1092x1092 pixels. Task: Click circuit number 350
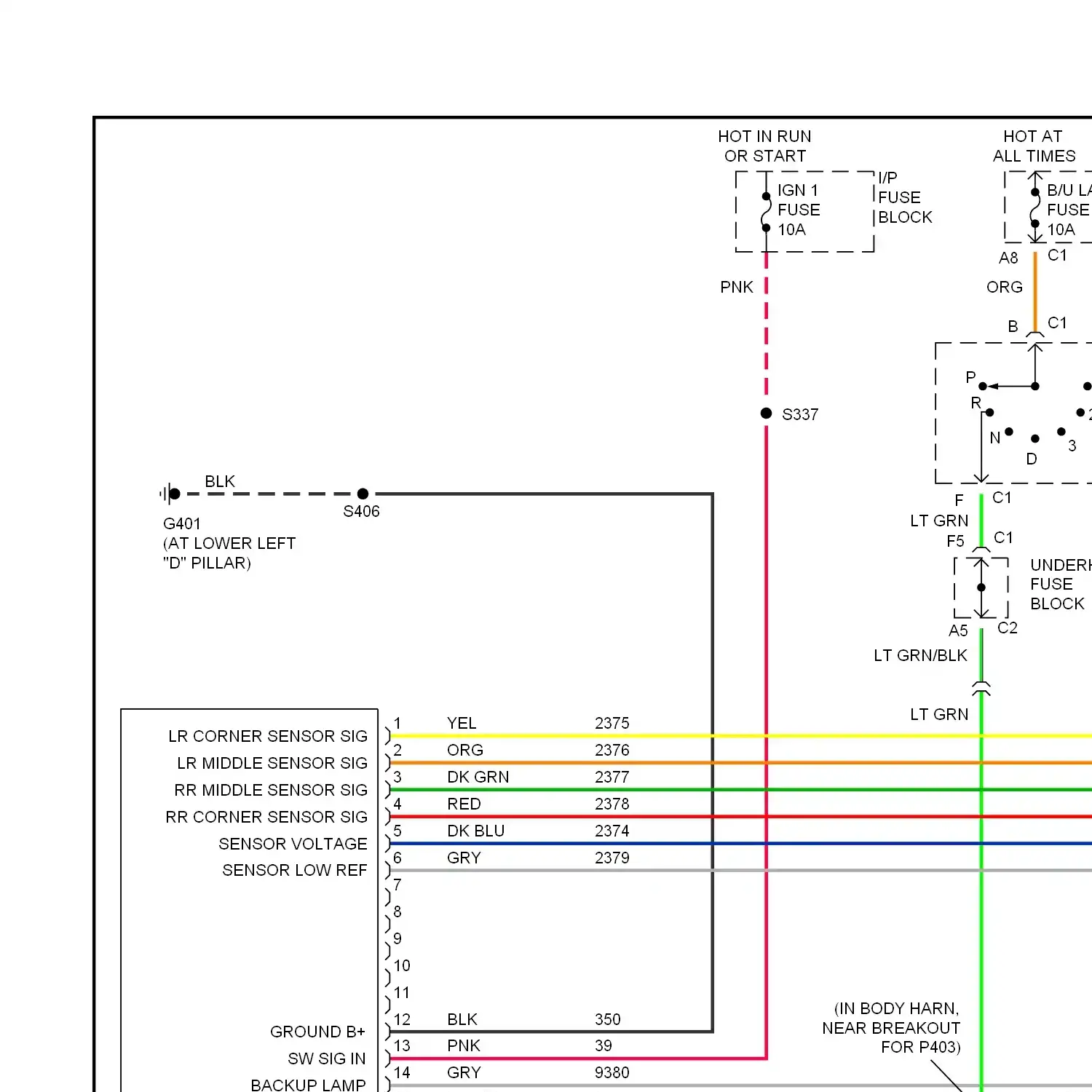point(607,1019)
